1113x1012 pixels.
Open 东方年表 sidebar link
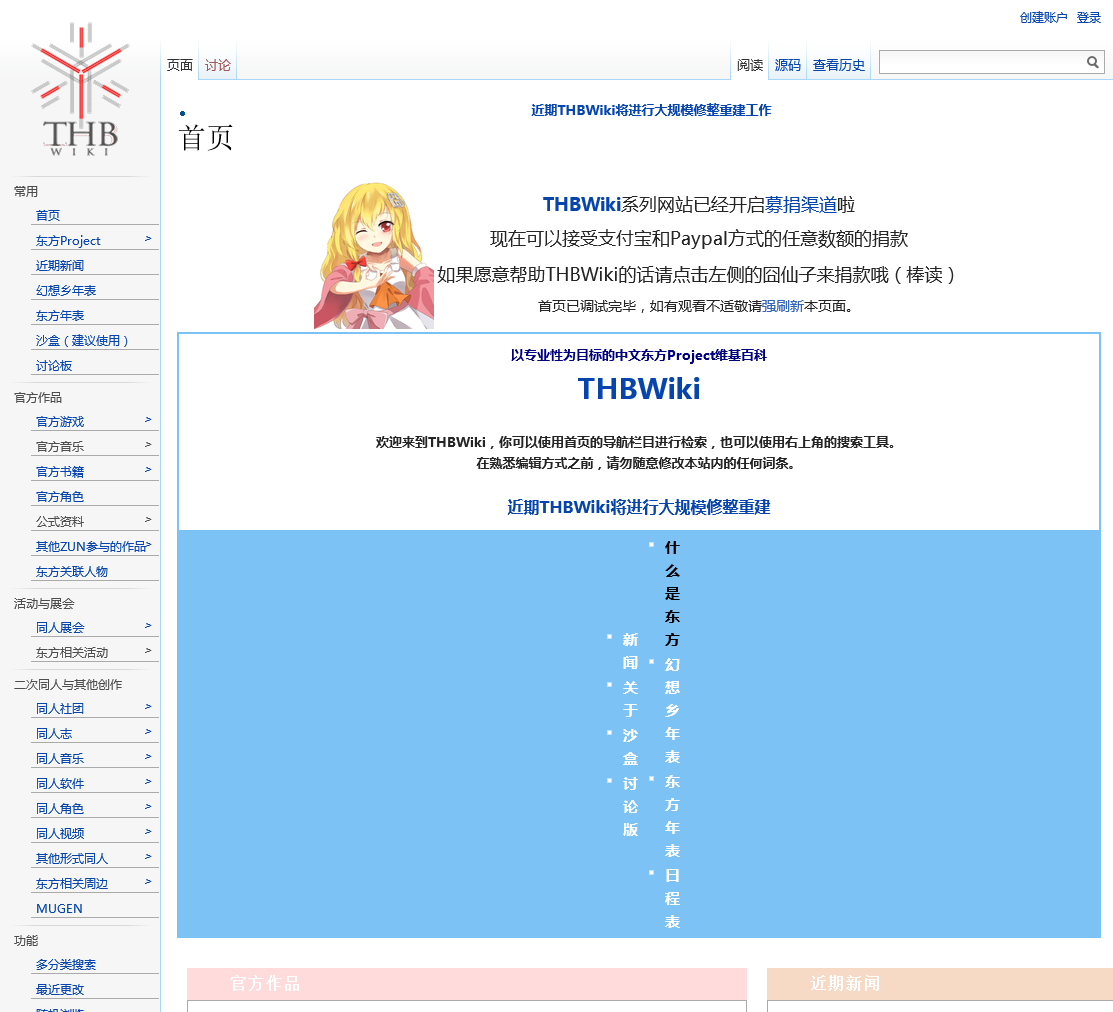coord(60,315)
